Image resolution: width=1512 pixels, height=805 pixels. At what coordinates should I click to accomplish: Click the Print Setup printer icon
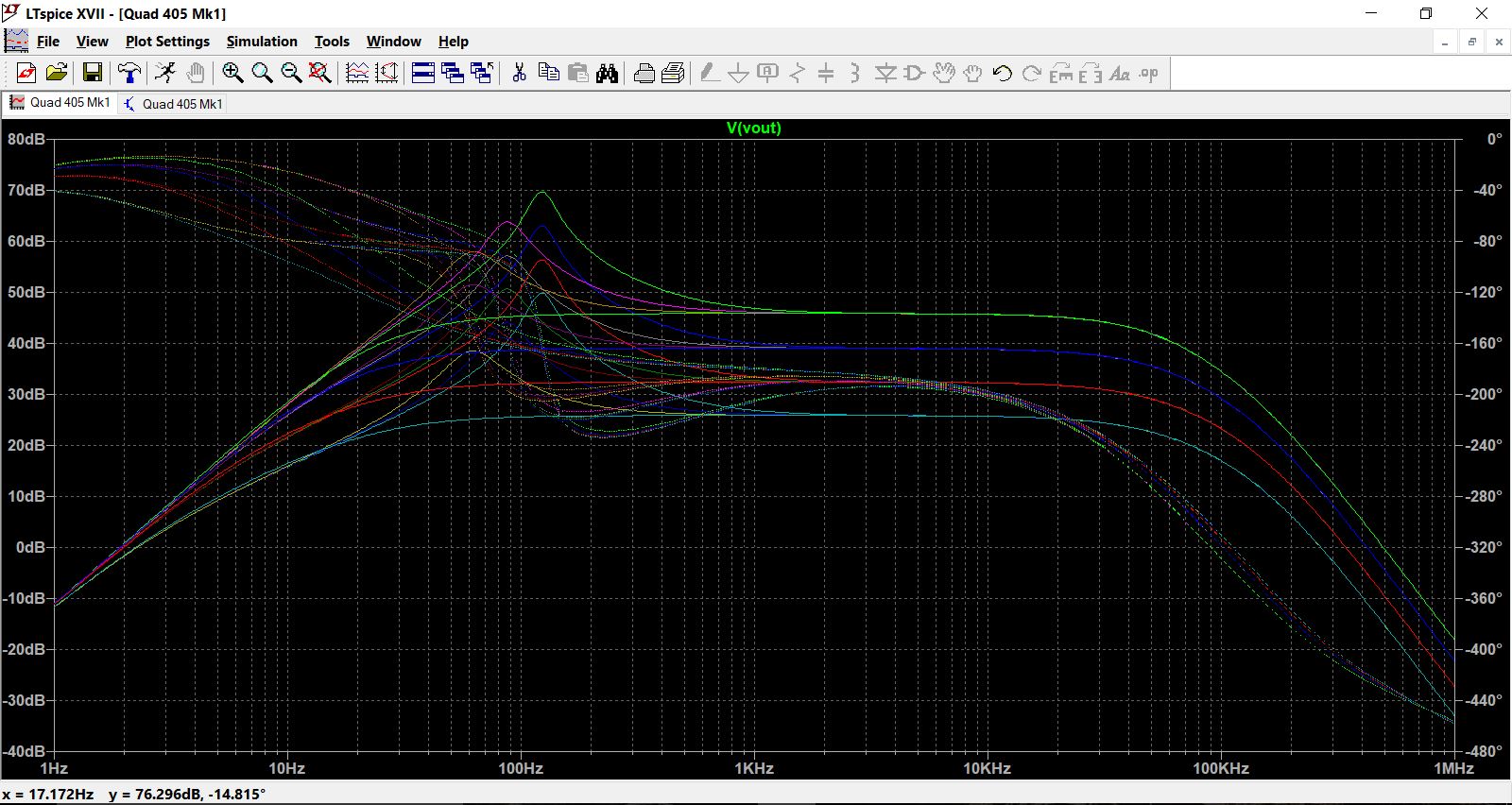644,73
